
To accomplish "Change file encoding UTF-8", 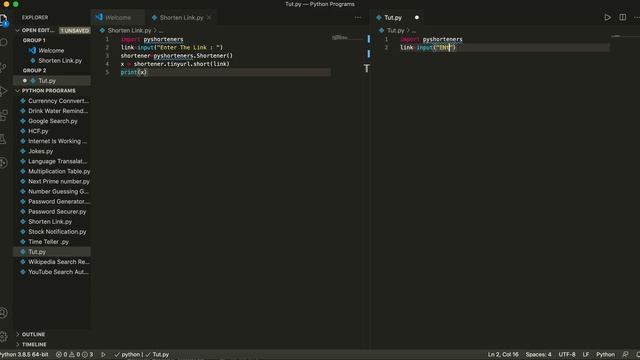I will point(567,355).
